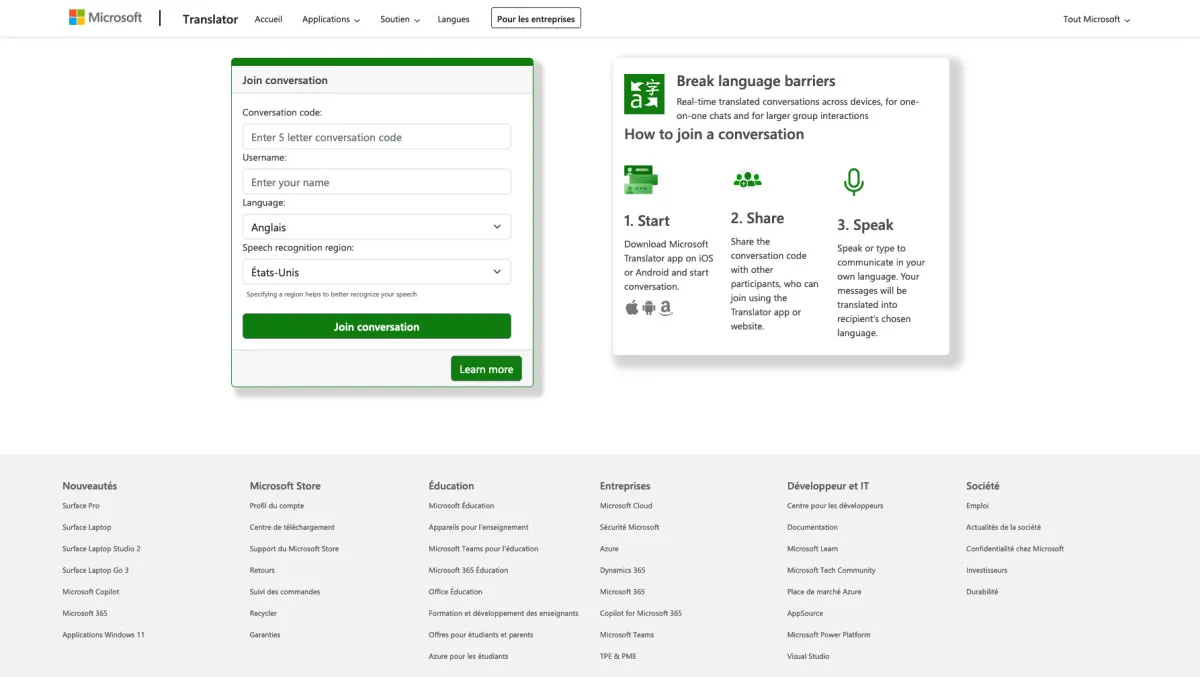Open the Durabilité link
1200x677 pixels.
(982, 592)
